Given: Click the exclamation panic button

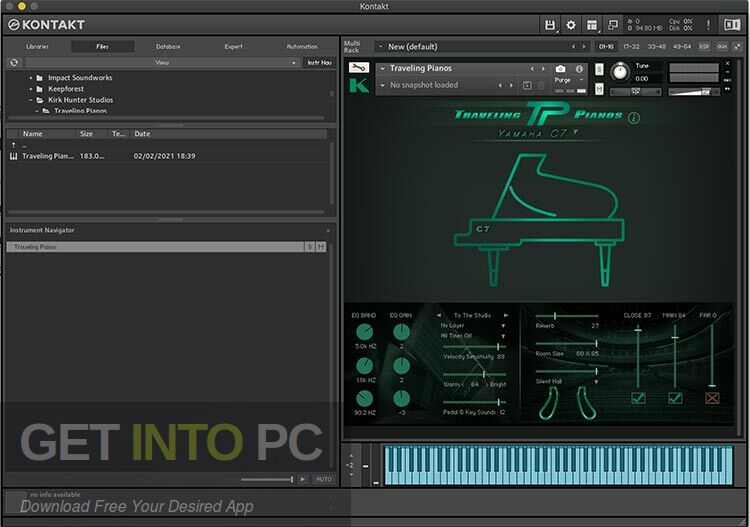Looking at the screenshot, I should pyautogui.click(x=708, y=25).
